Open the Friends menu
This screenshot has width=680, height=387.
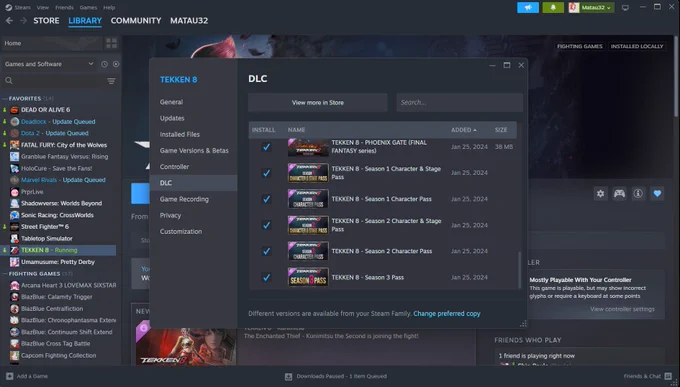click(64, 7)
